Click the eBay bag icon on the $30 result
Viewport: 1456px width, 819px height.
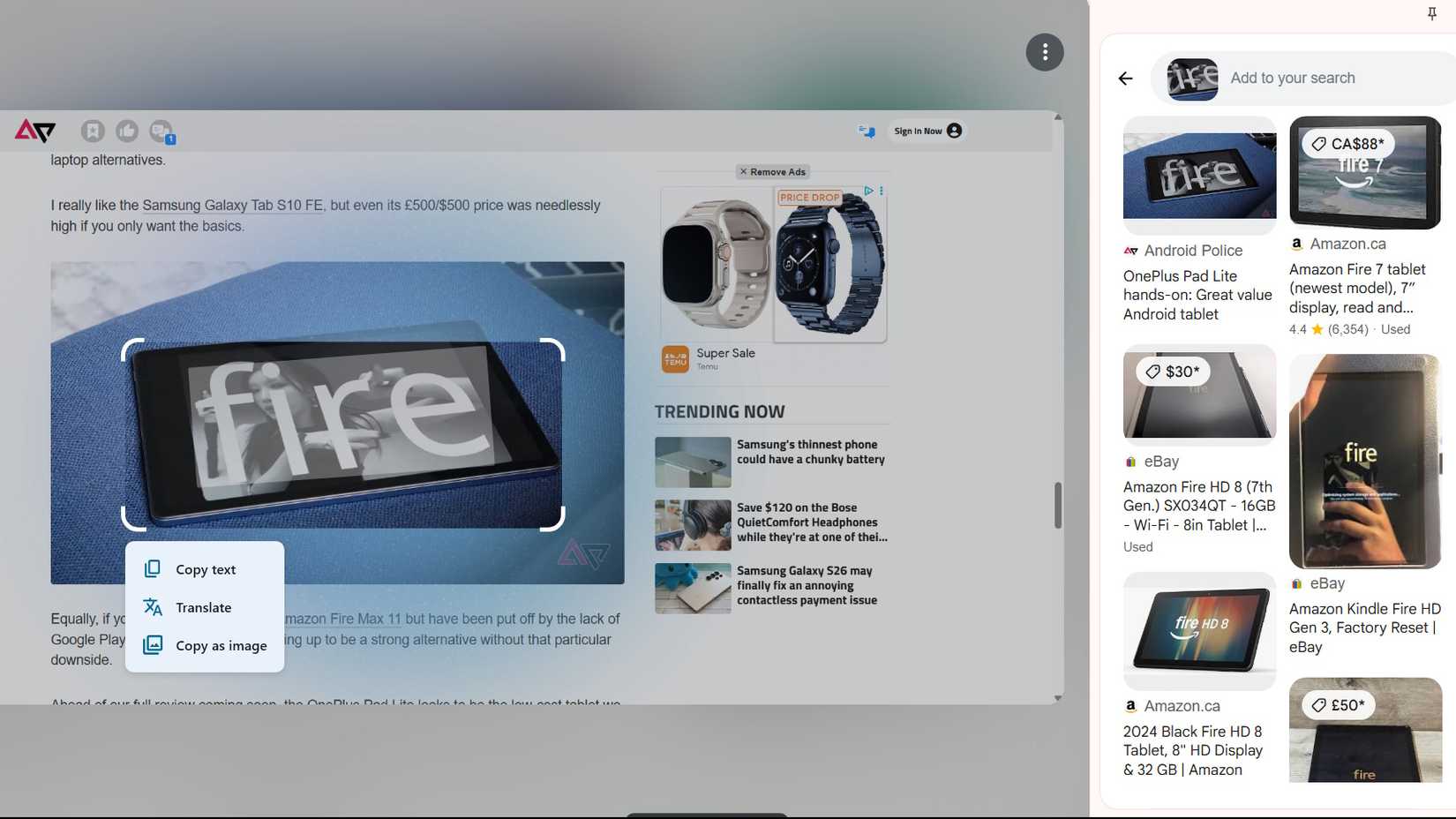[1130, 462]
